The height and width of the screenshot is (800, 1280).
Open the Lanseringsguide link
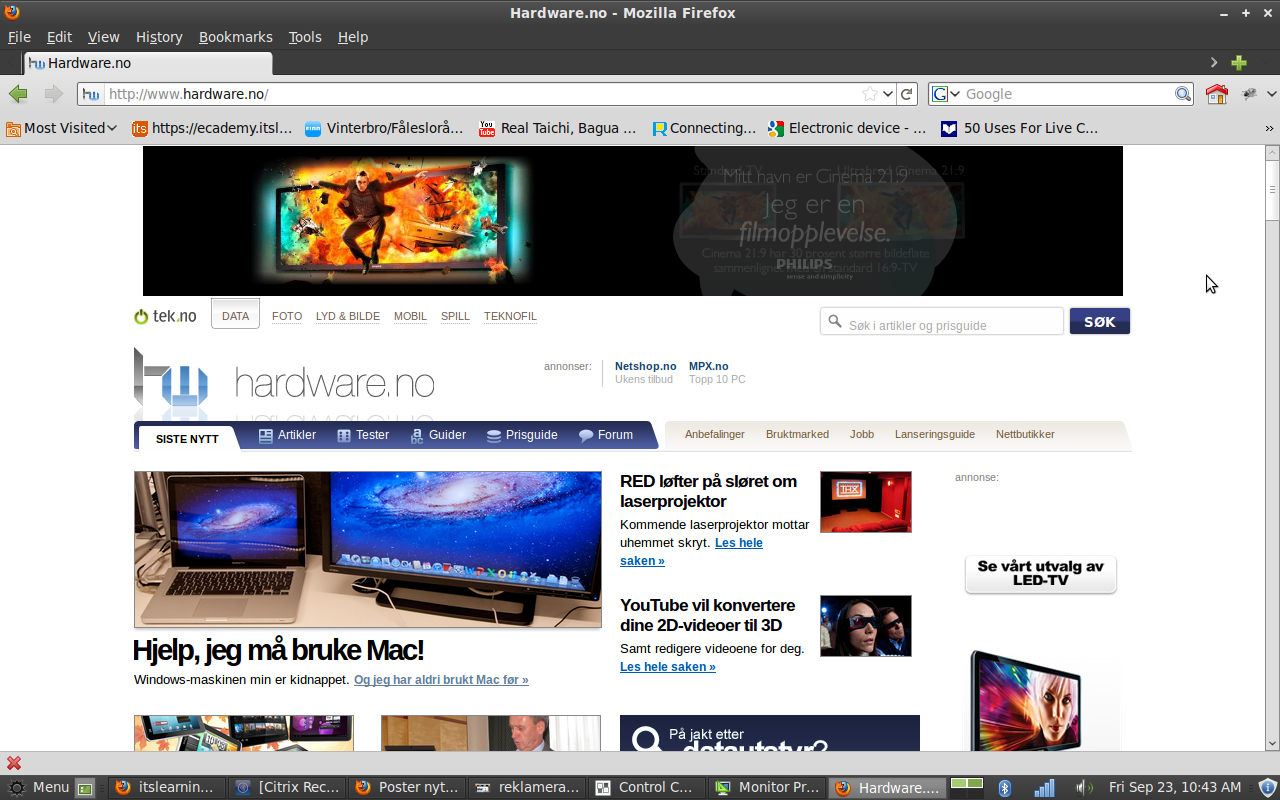coord(935,434)
